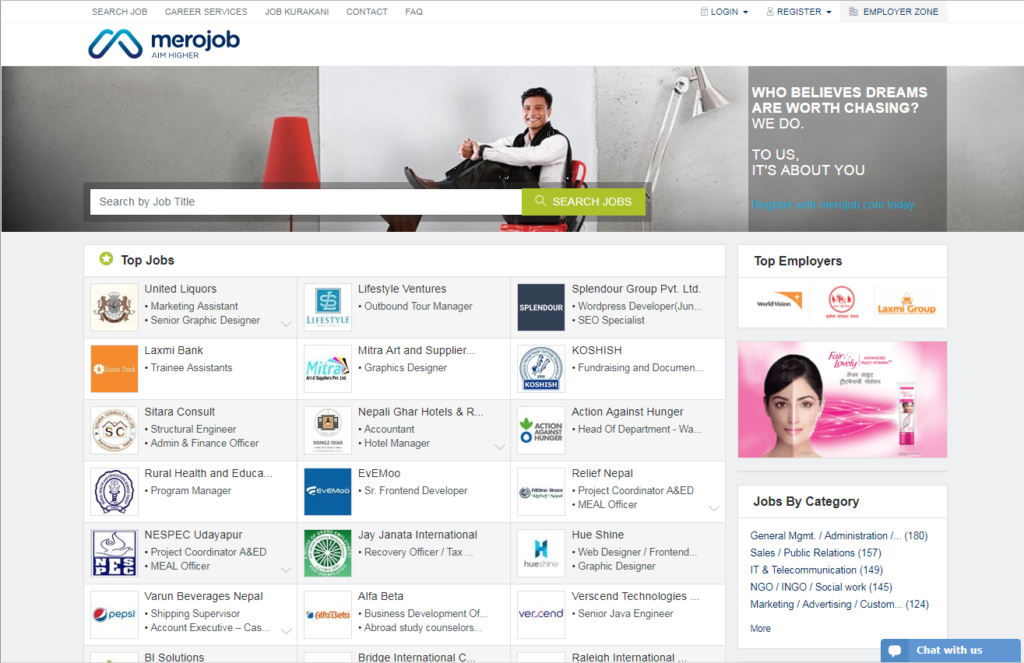Screen dimensions: 1024x663
Task: Open the United Liquors company logo
Action: click(x=114, y=307)
